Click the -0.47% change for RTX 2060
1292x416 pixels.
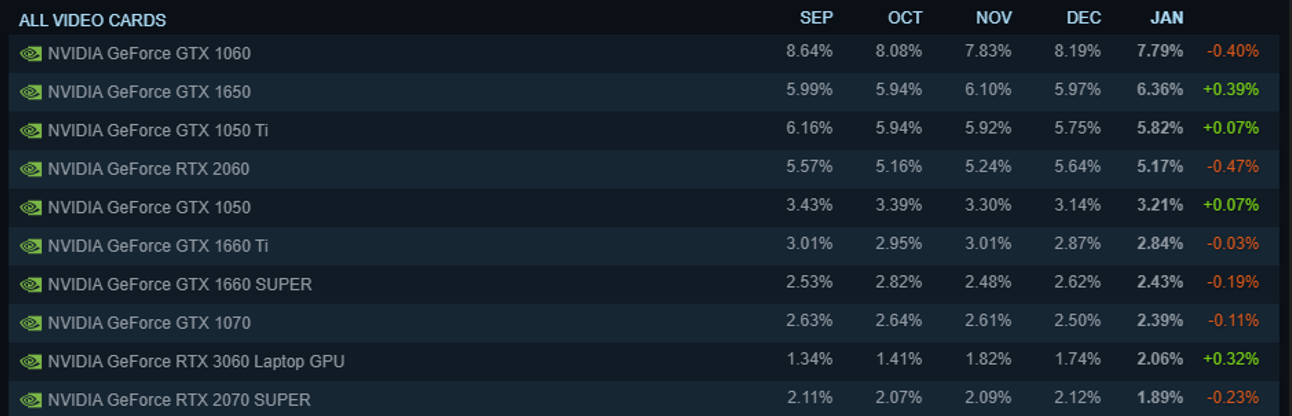(1232, 166)
